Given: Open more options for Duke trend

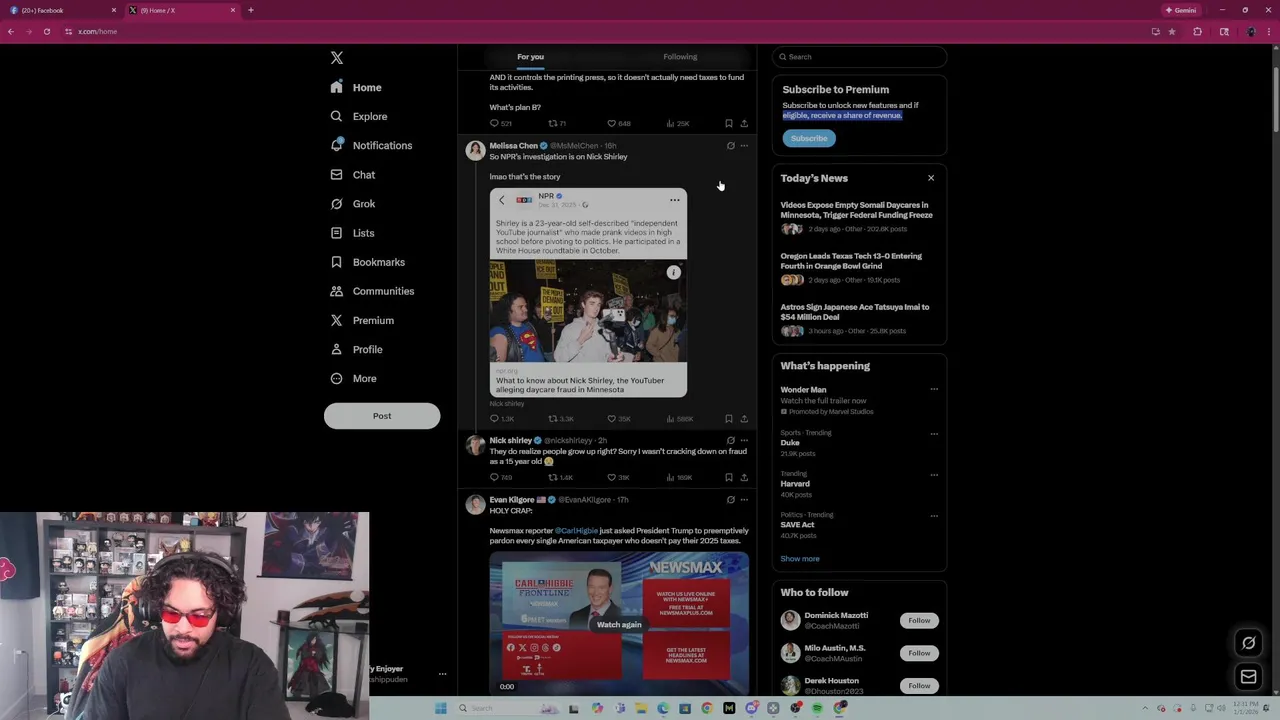Looking at the screenshot, I should 934,434.
